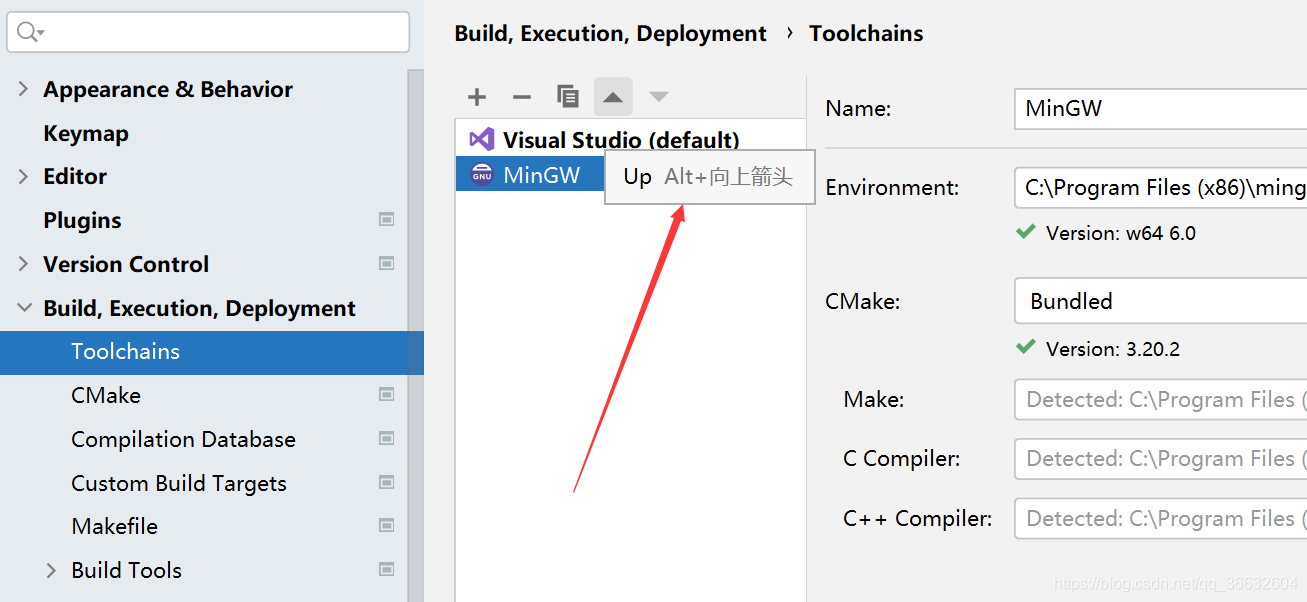
Task: Click project-level icon beside CMake
Action: 387,395
